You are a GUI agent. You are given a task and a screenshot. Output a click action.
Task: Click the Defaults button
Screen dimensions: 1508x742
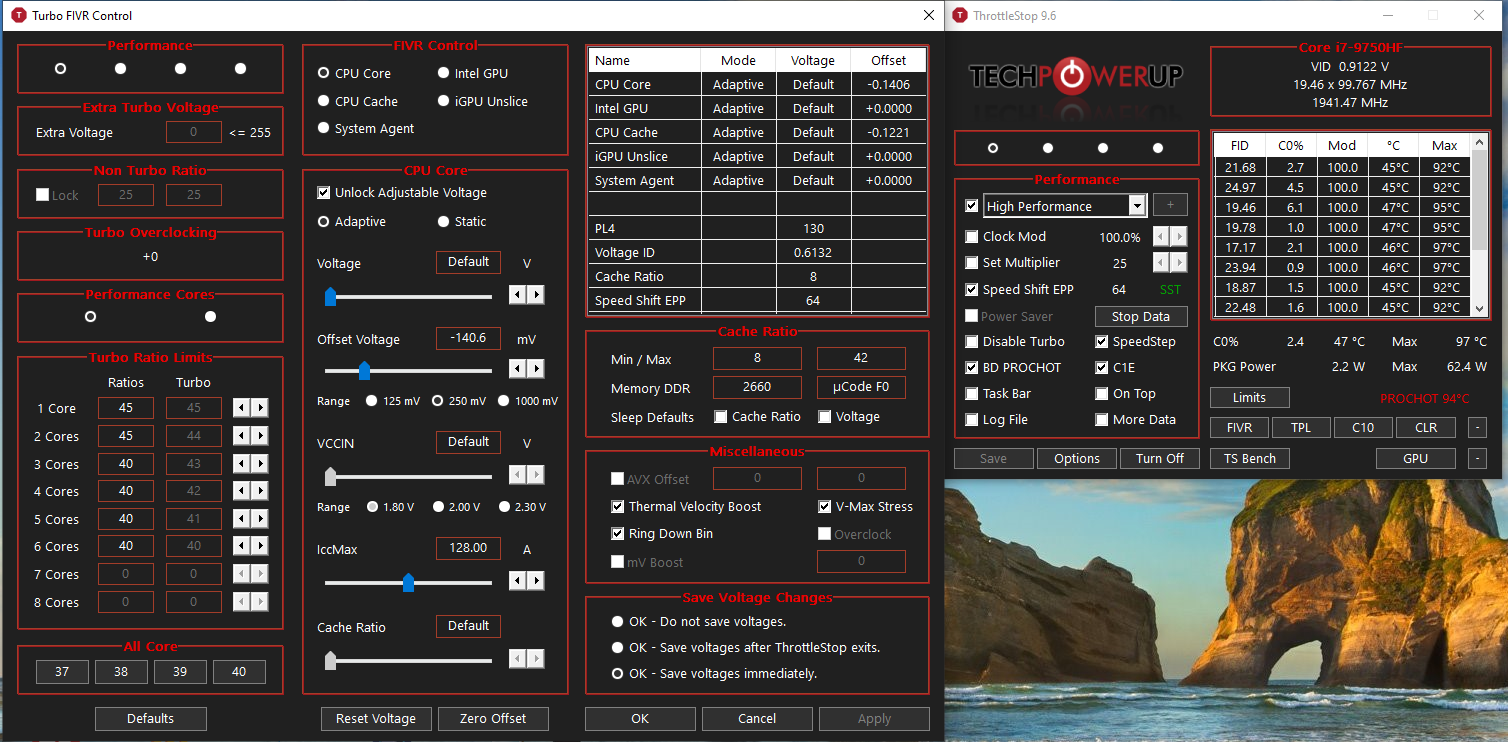pyautogui.click(x=151, y=718)
